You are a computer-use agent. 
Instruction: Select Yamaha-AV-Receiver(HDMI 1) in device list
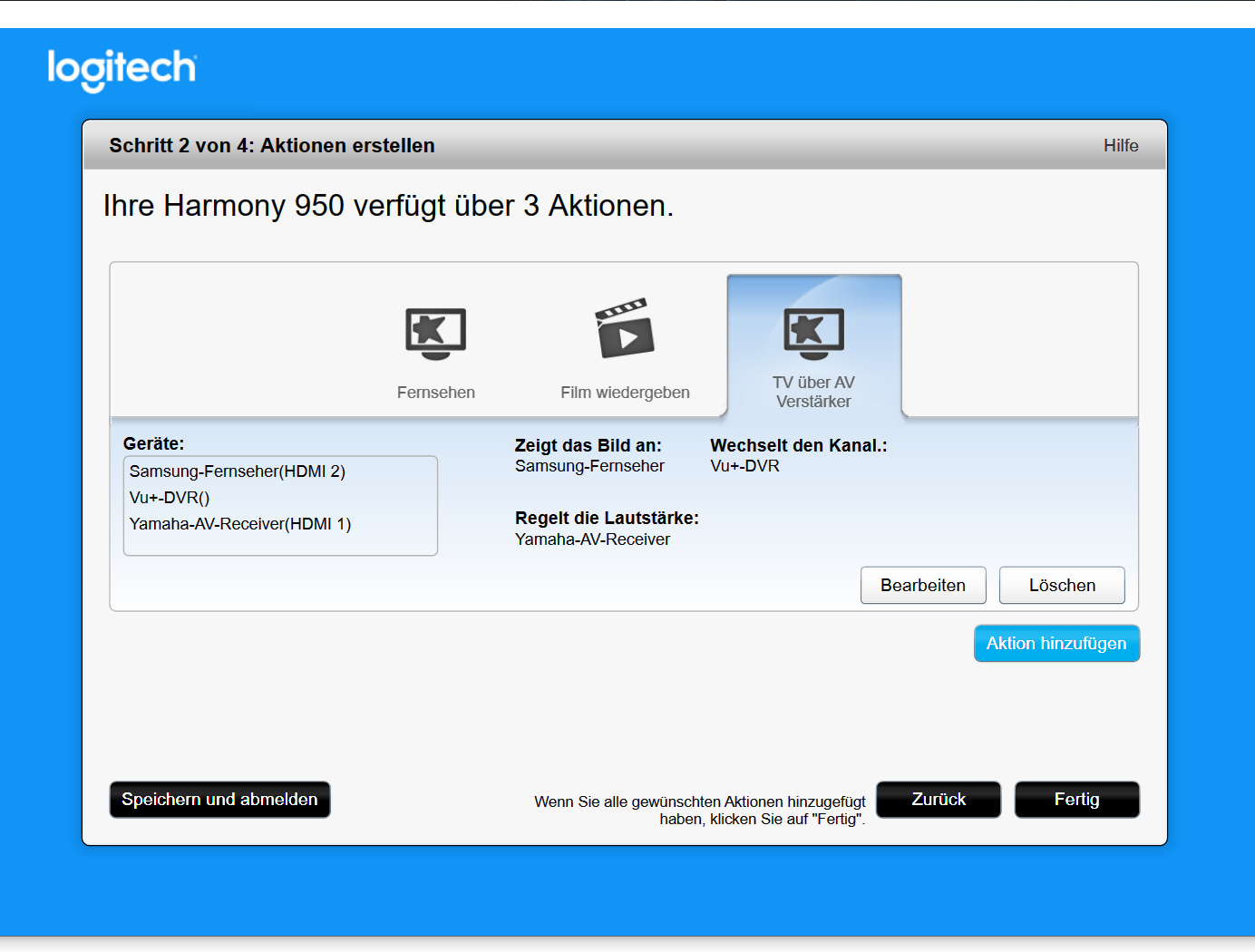pos(240,524)
